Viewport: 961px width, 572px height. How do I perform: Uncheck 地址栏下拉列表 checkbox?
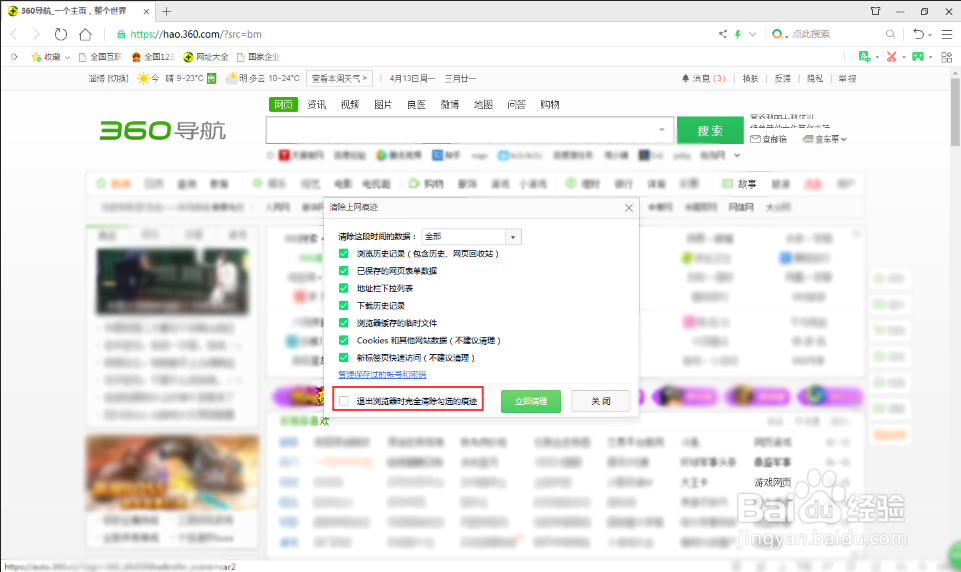[x=343, y=288]
